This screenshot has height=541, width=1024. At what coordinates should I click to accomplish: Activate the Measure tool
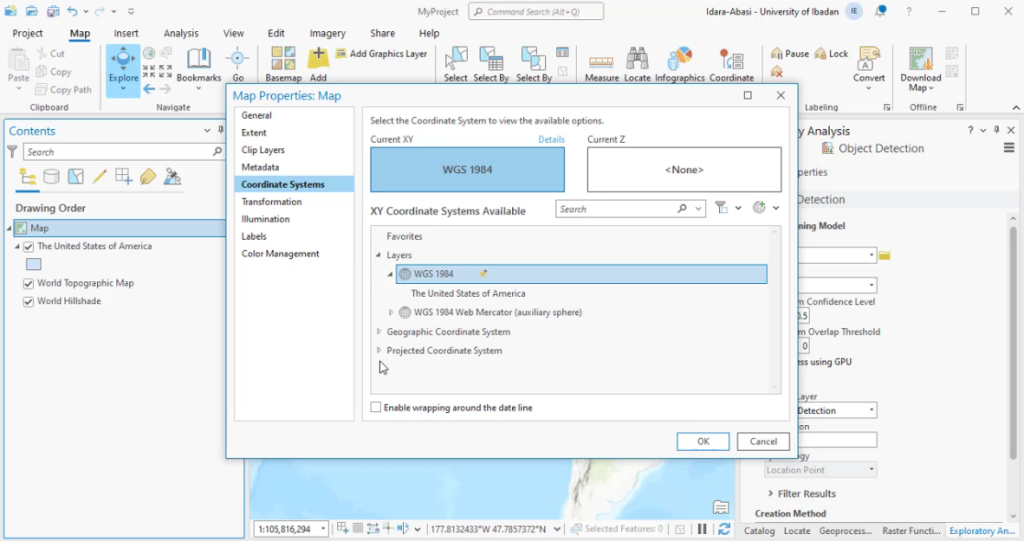pyautogui.click(x=601, y=65)
